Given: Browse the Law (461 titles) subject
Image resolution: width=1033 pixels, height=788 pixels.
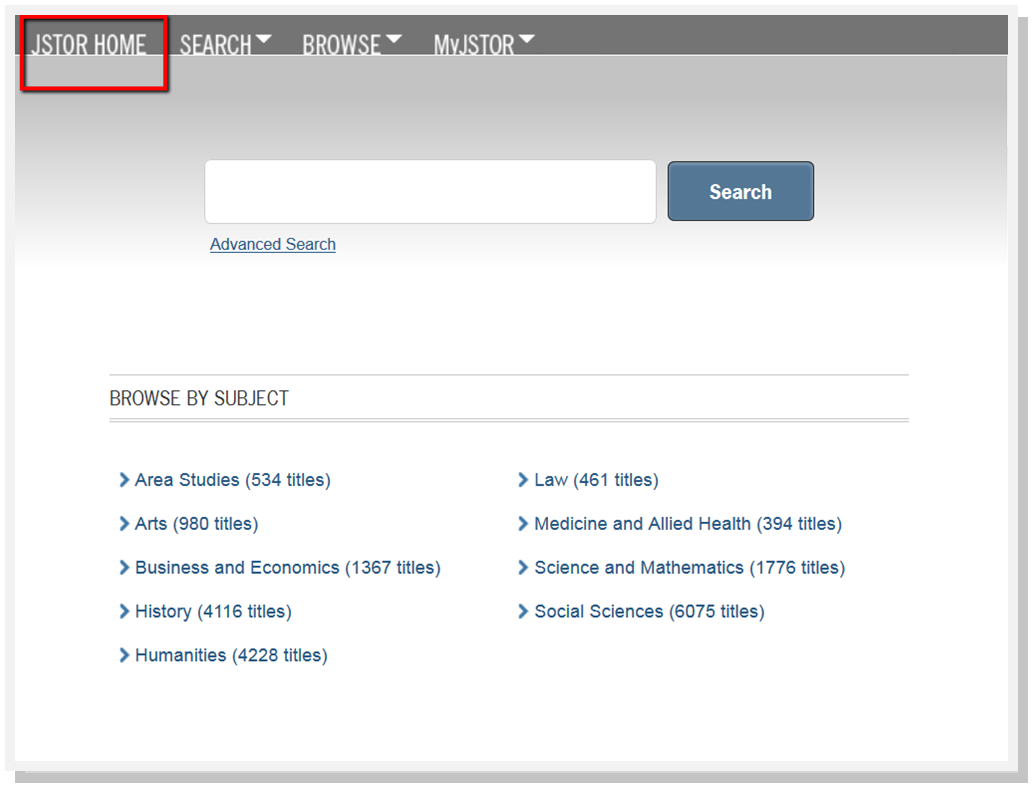Looking at the screenshot, I should click(x=596, y=480).
